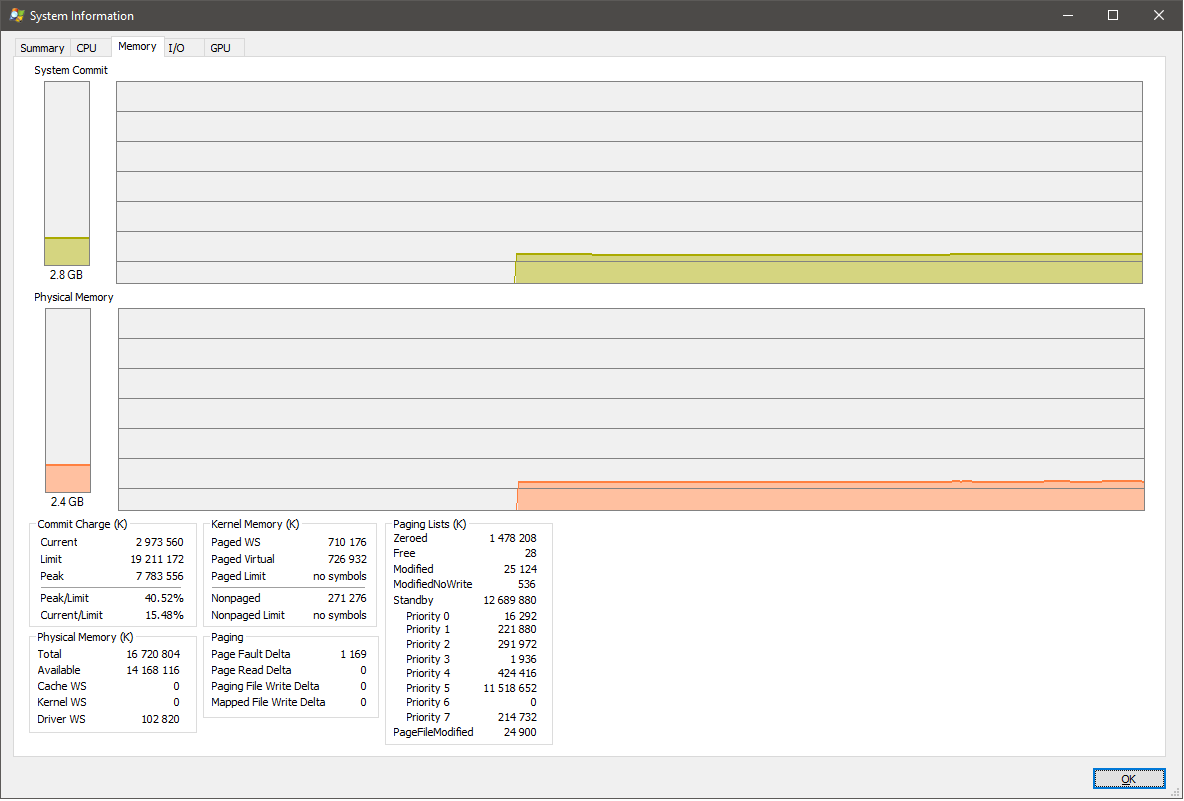Click the System Information title bar icon

click(x=17, y=15)
